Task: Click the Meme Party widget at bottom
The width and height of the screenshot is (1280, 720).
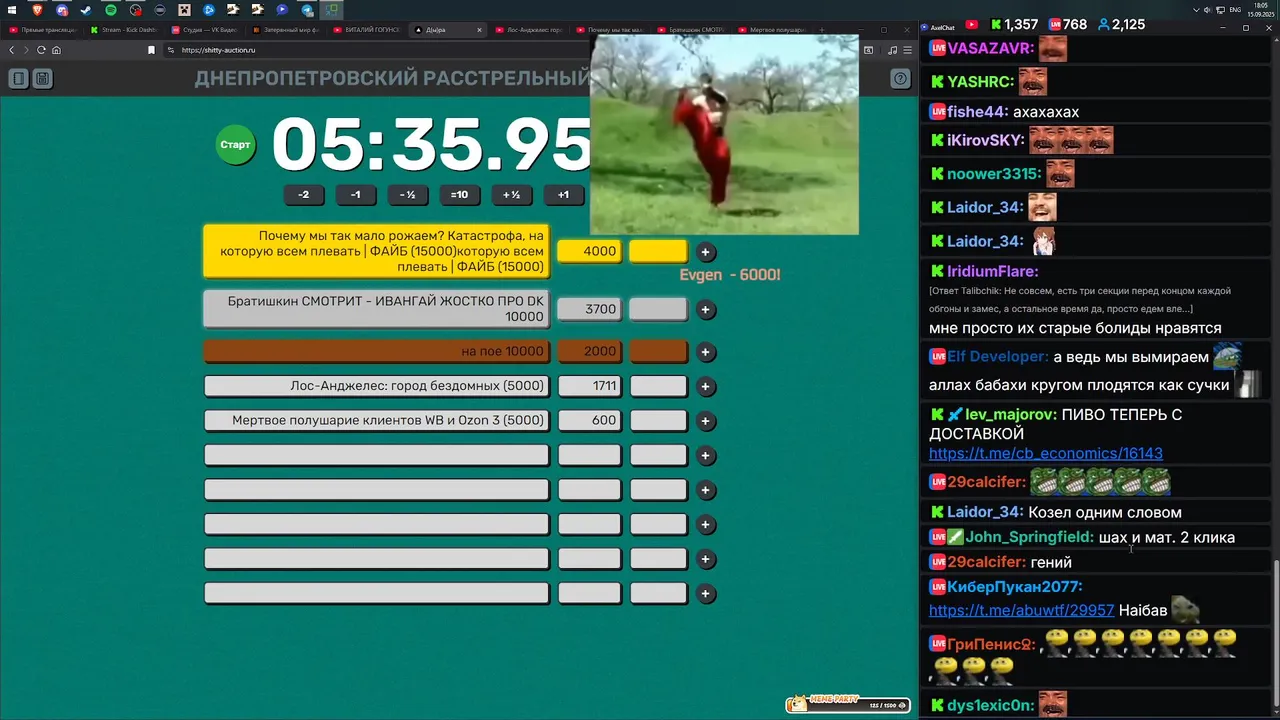Action: 848,704
